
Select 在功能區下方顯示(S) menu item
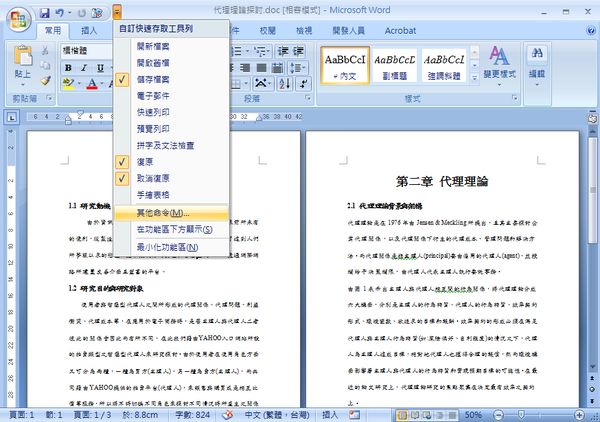171,230
